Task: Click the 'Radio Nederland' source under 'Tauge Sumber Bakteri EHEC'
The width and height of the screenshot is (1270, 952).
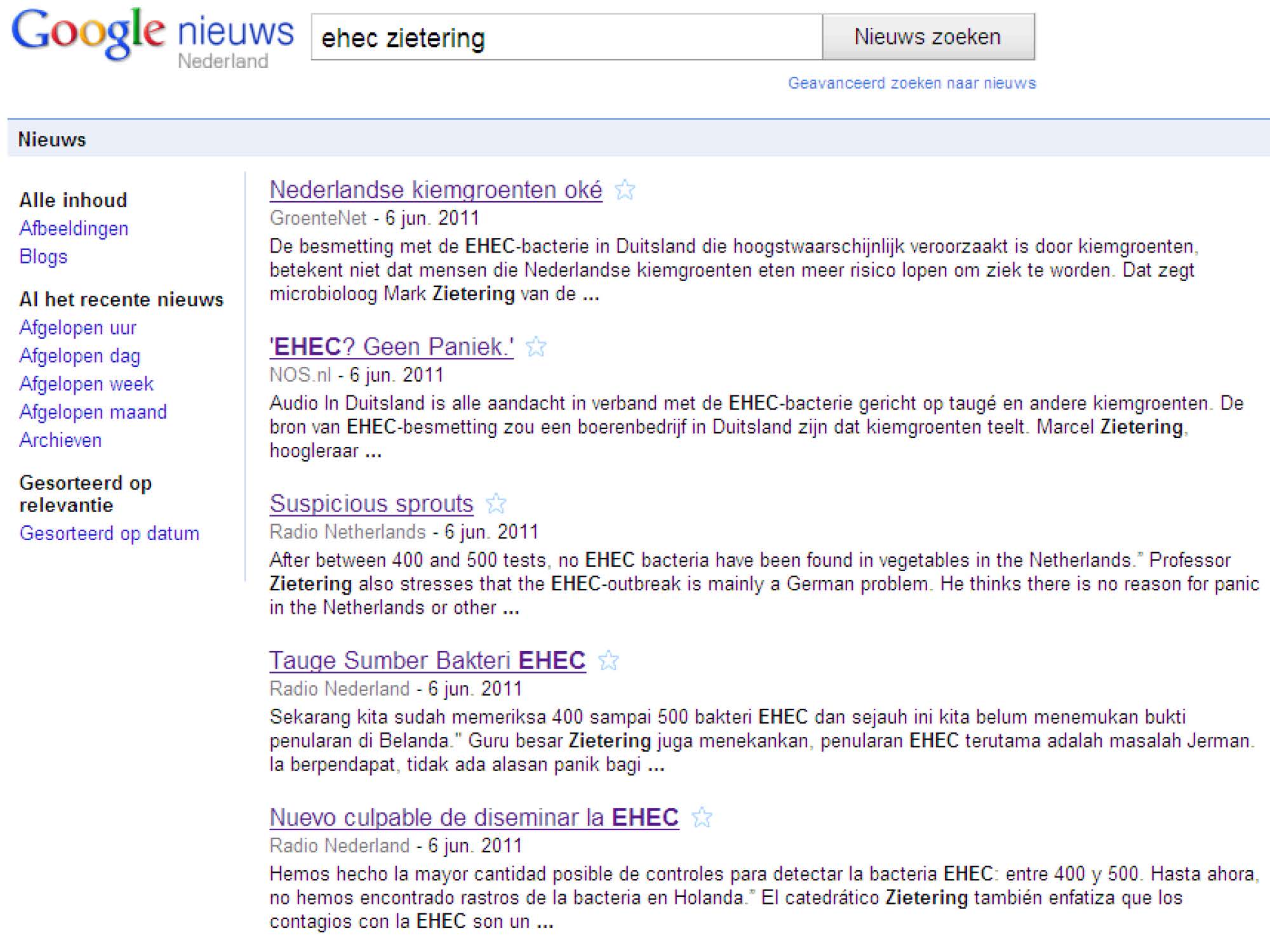Action: coord(339,689)
